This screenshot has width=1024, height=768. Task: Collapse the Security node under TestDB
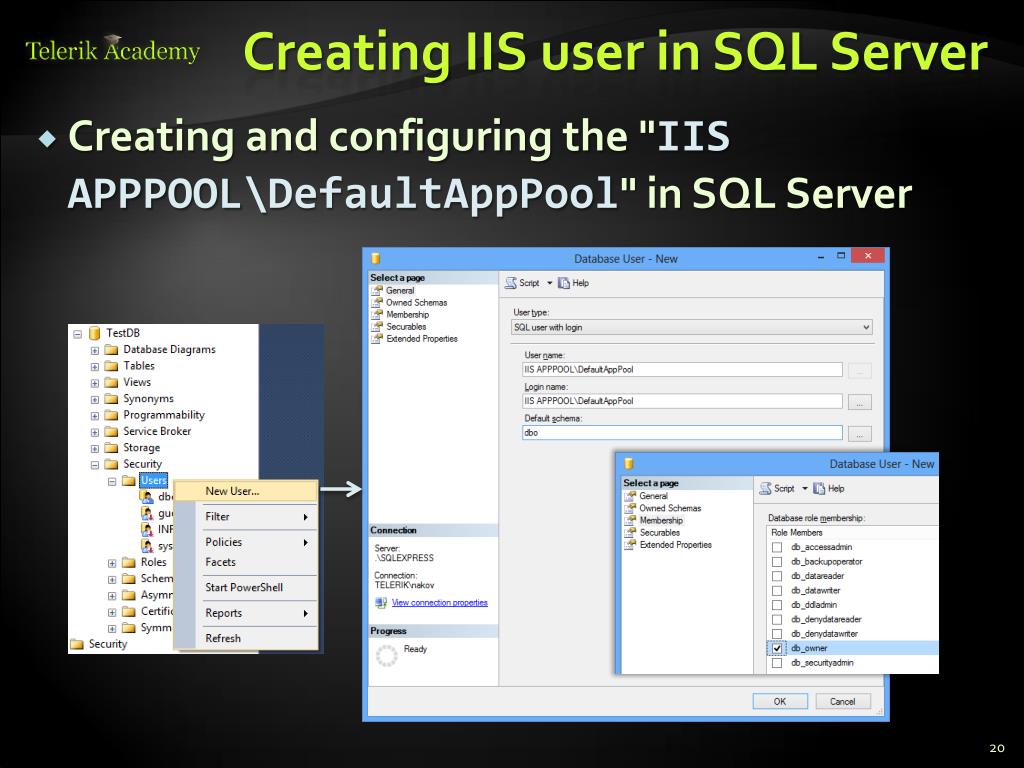pyautogui.click(x=95, y=464)
